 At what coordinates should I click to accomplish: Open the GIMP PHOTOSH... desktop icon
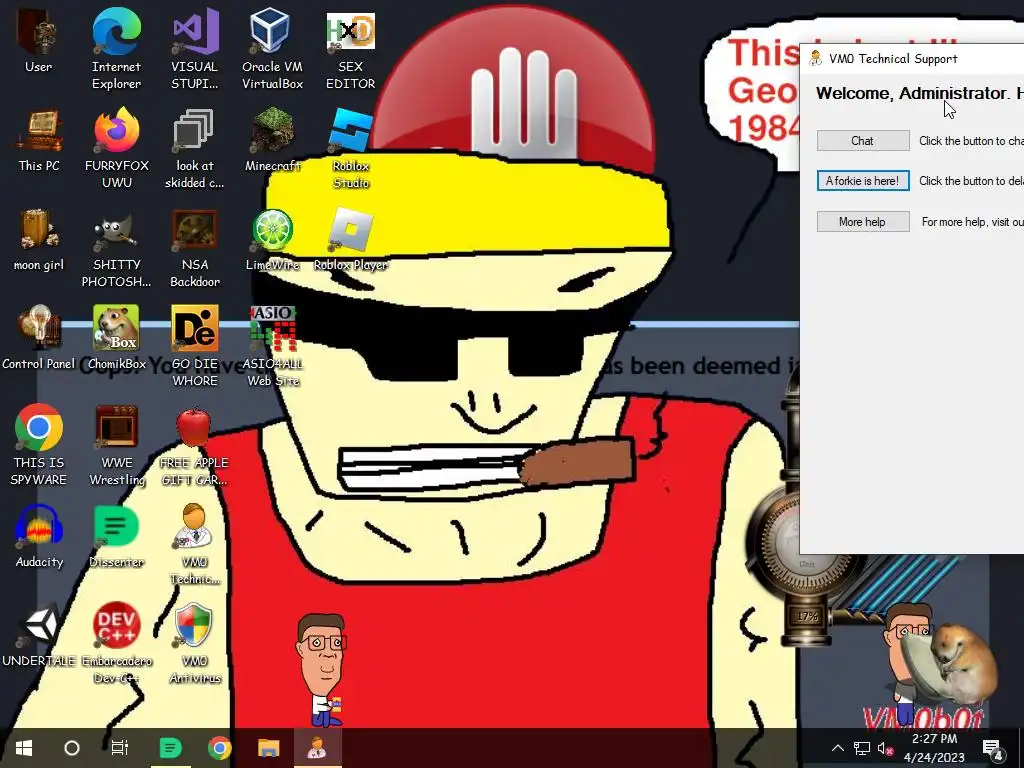pos(116,248)
